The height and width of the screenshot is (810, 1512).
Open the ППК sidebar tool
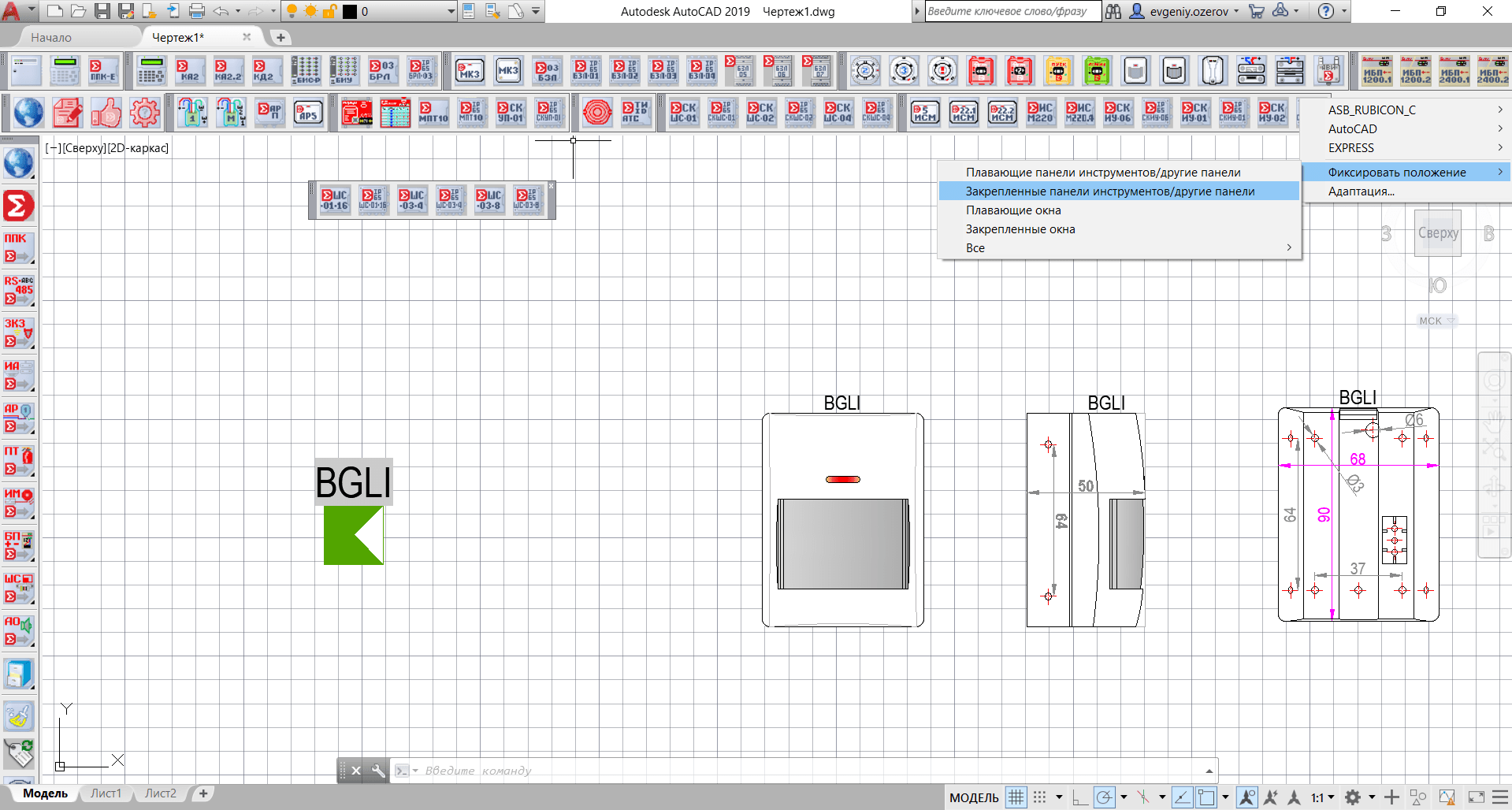click(19, 248)
